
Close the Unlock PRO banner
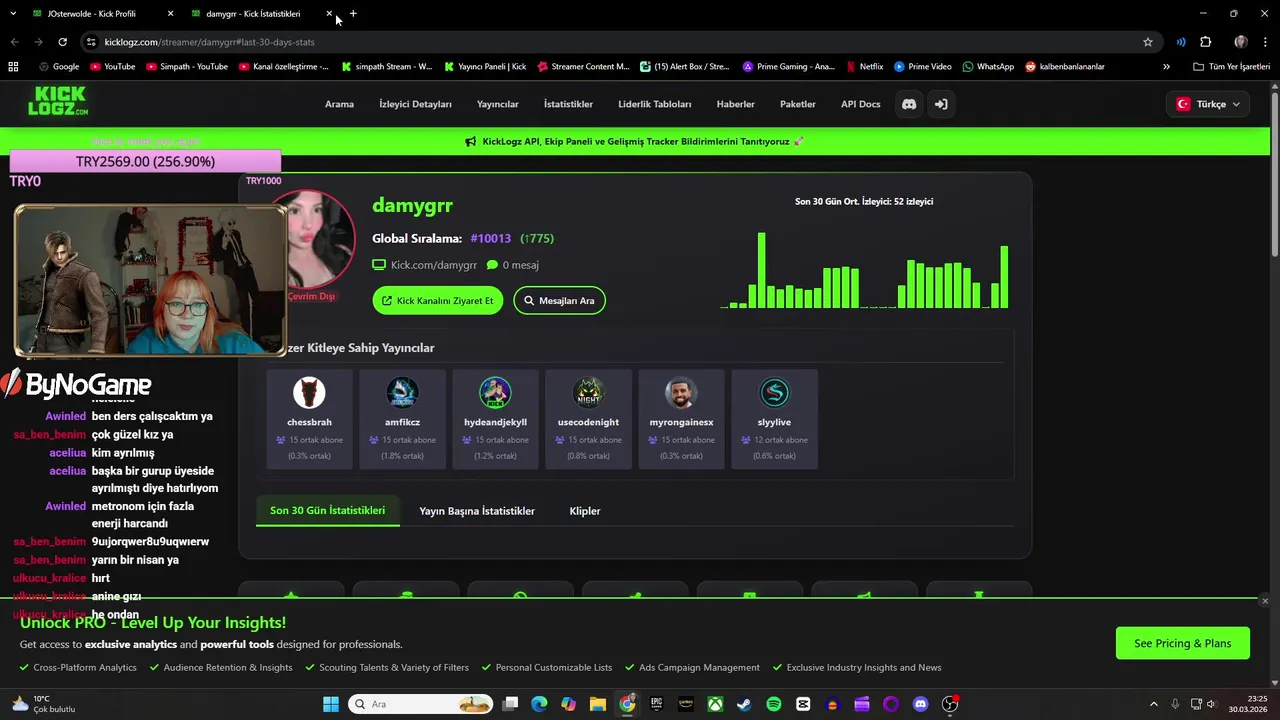click(1264, 601)
